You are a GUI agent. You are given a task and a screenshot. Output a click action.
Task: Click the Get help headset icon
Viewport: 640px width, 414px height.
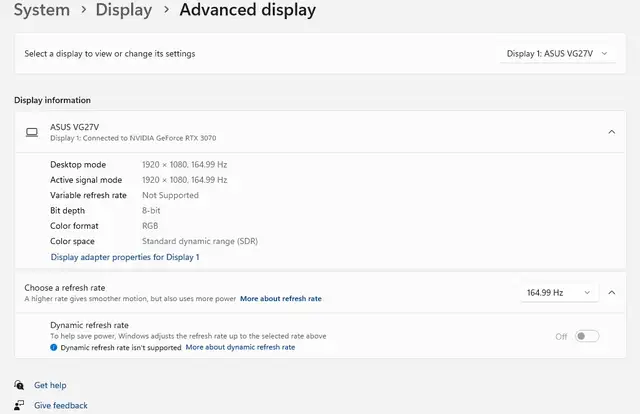tap(19, 385)
